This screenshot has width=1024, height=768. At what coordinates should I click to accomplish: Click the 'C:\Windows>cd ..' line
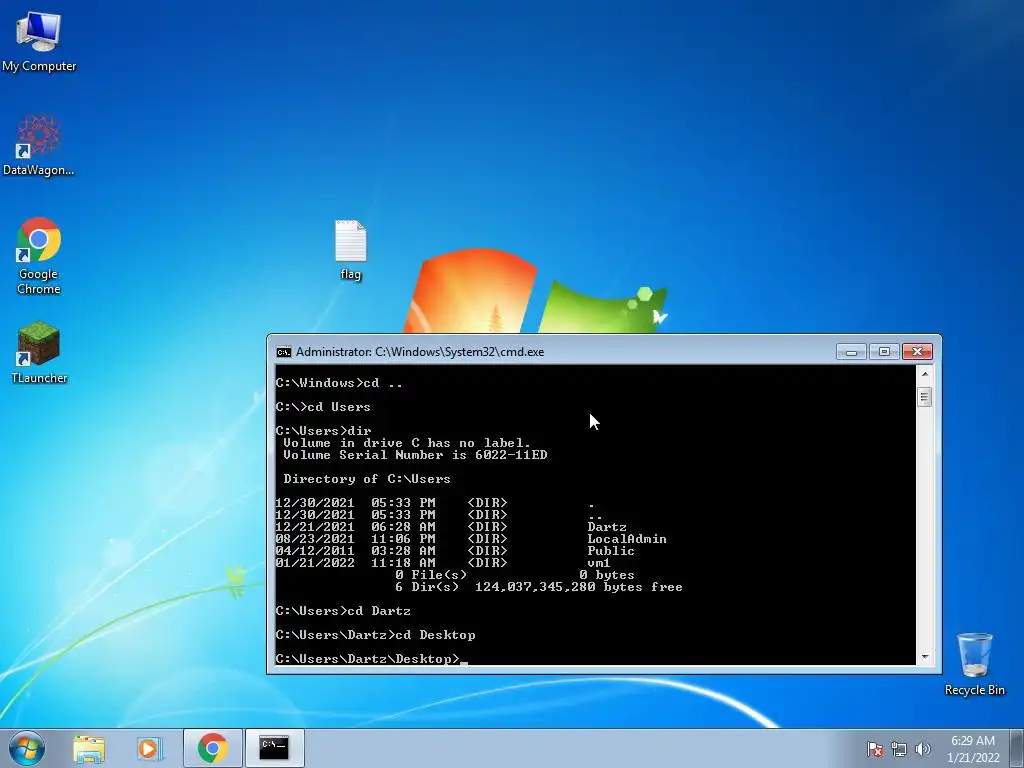[x=339, y=383]
